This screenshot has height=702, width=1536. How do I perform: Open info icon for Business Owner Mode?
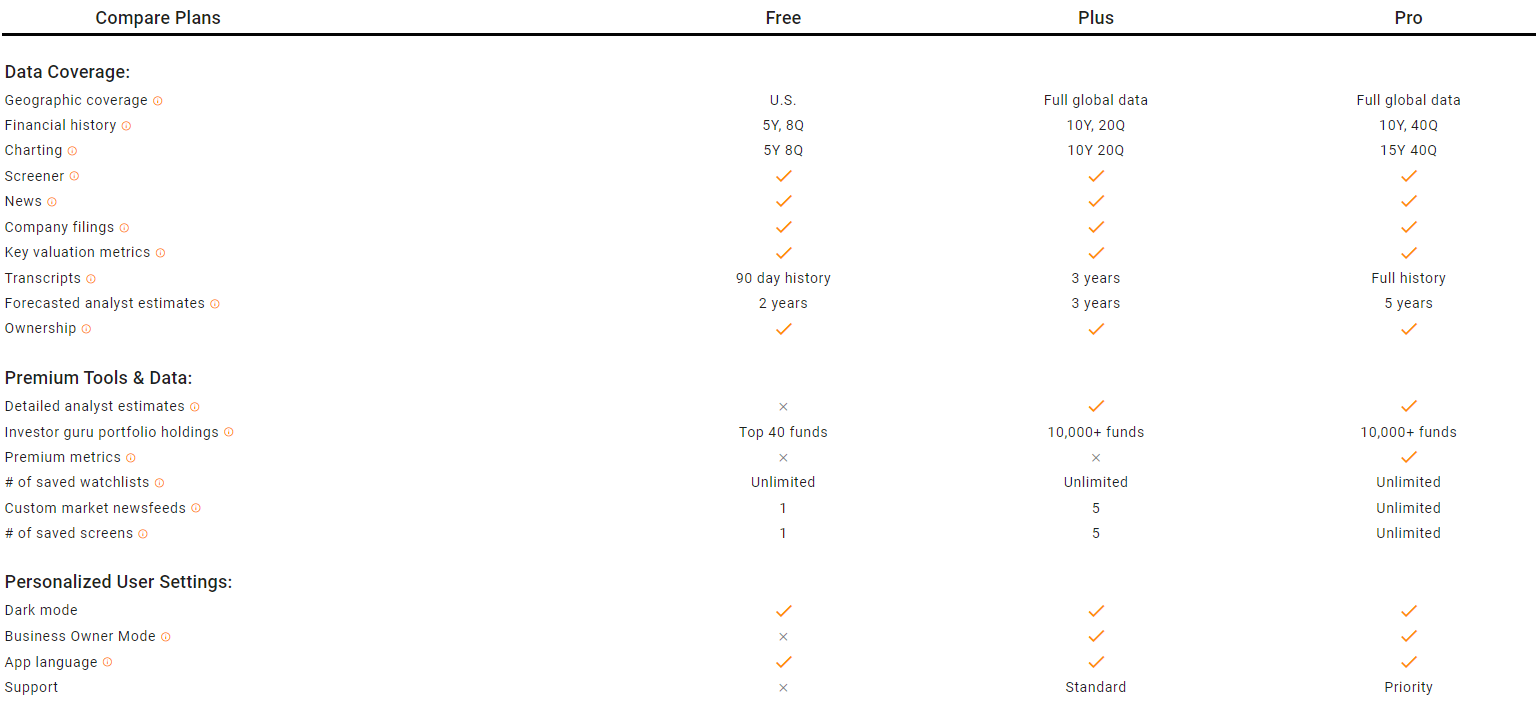(166, 637)
